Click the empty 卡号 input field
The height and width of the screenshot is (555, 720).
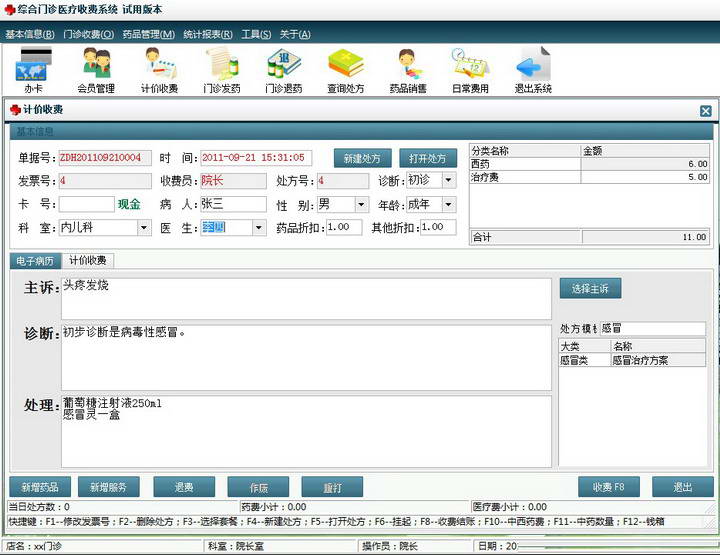tap(86, 204)
